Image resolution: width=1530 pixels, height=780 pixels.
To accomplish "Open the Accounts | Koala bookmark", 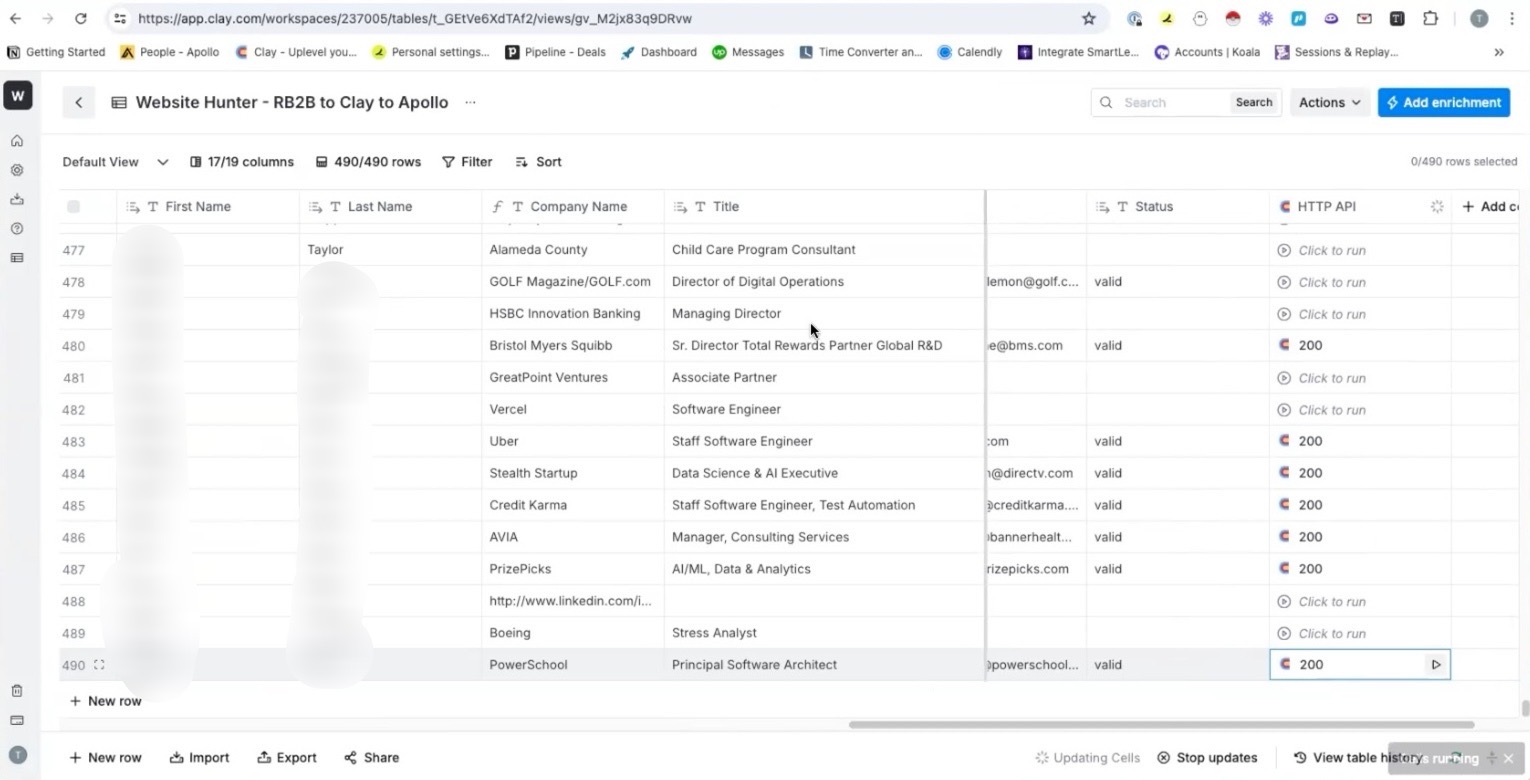I will 1207,52.
